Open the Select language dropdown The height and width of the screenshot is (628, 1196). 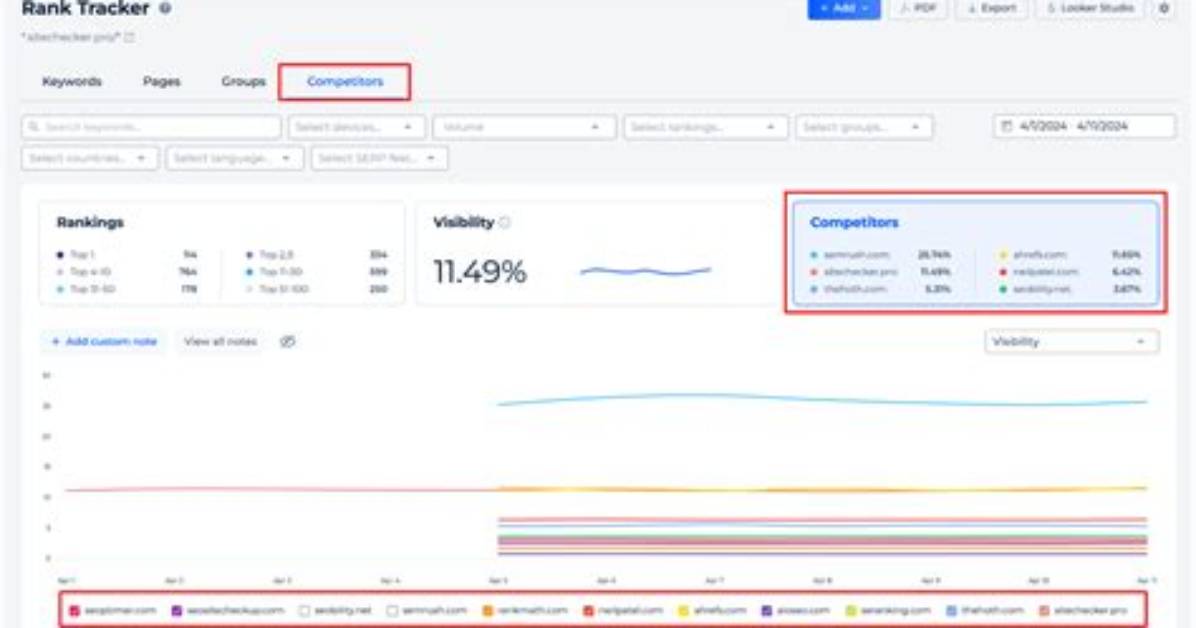pos(234,158)
